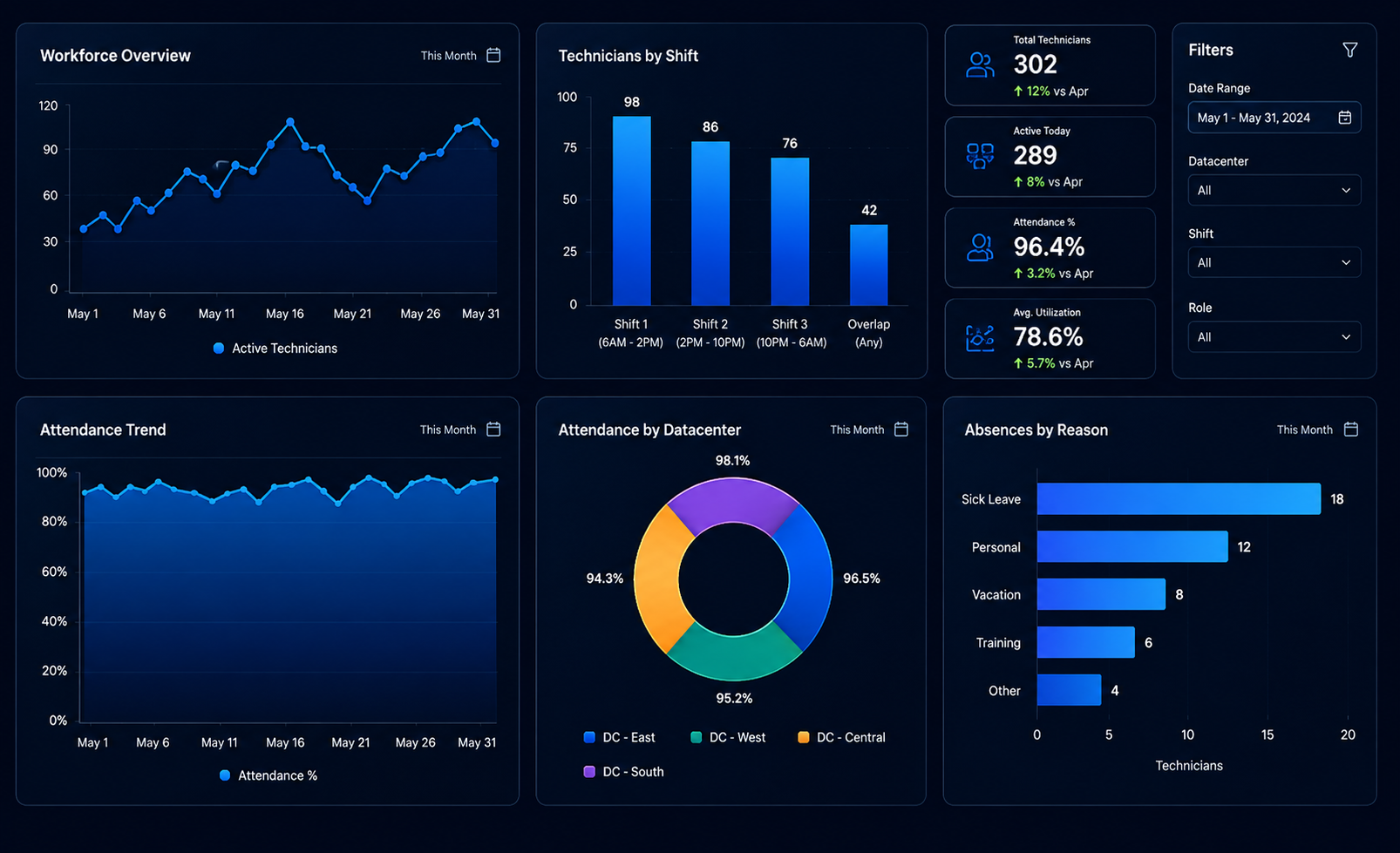Click the Active Today value 289

1035,155
